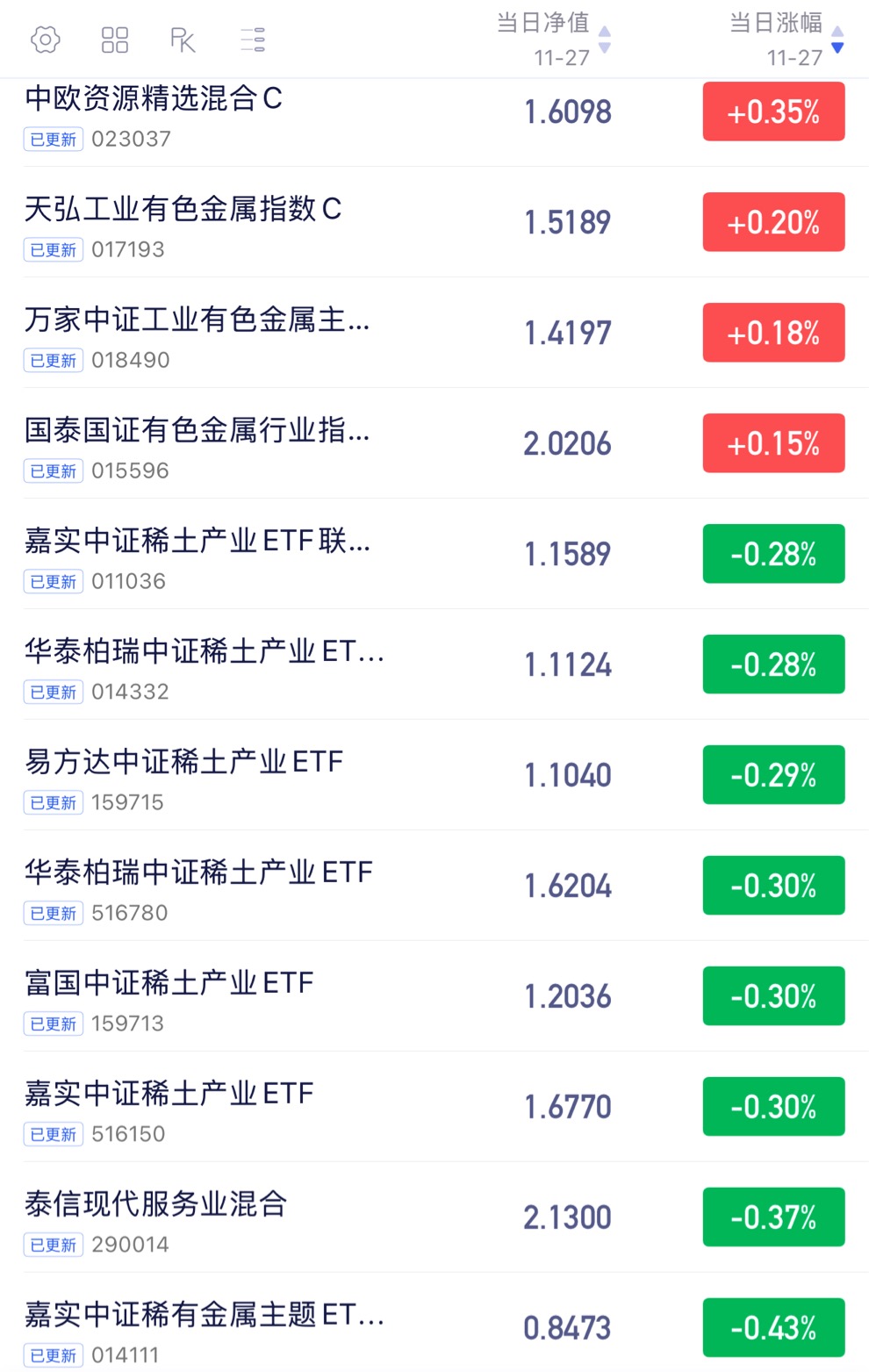The height and width of the screenshot is (1372, 869).
Task: Switch to grid view icon
Action: click(115, 40)
